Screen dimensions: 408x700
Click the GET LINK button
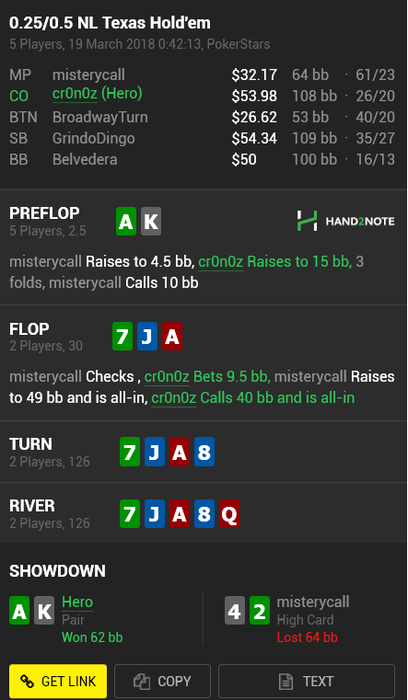[58, 681]
